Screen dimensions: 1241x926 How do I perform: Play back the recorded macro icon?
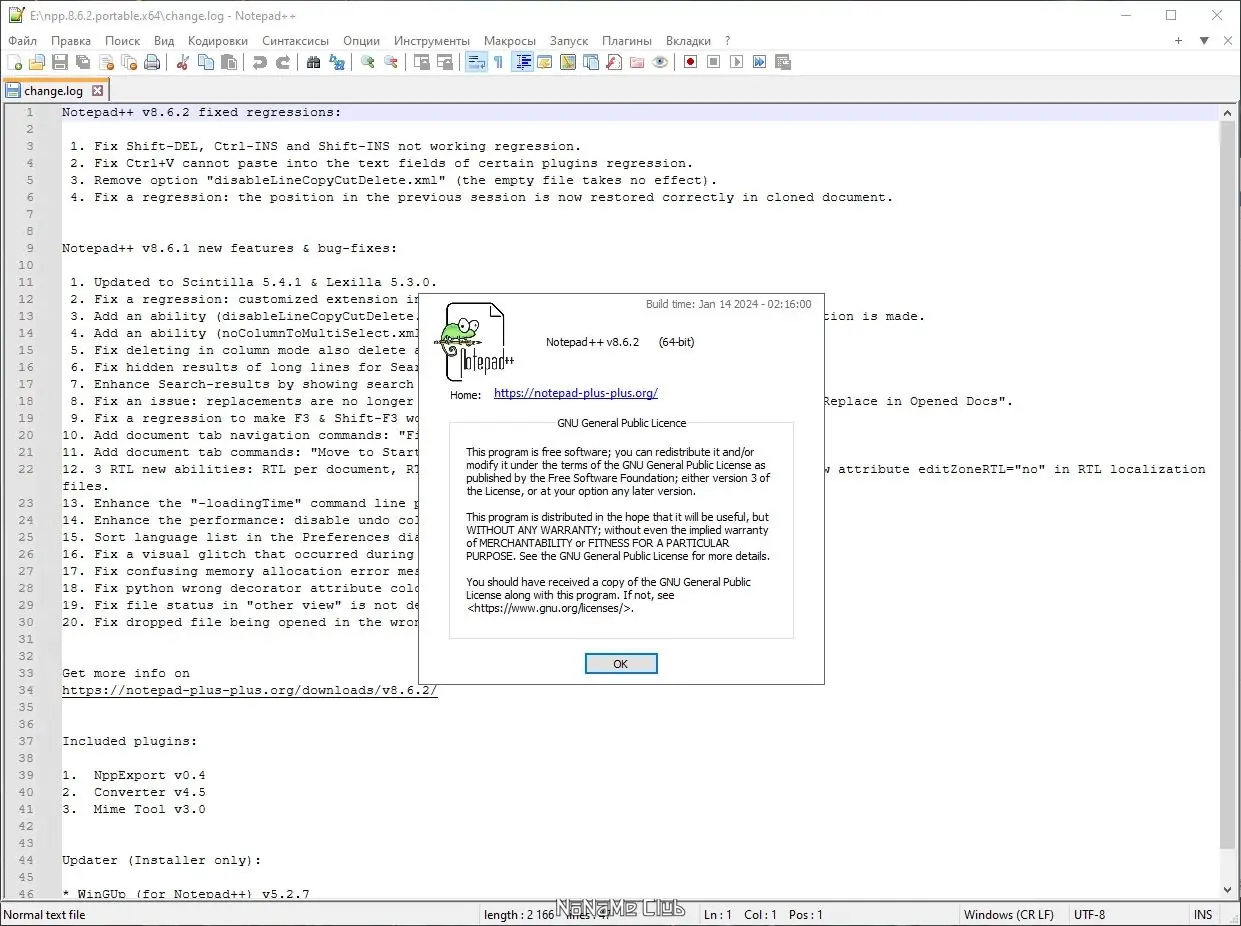point(737,62)
